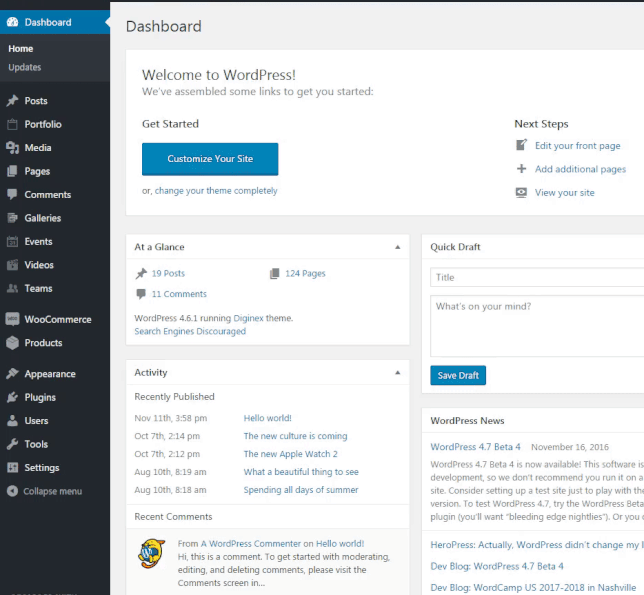The height and width of the screenshot is (595, 644).
Task: Click the Products box icon in sidebar
Action: pos(12,342)
